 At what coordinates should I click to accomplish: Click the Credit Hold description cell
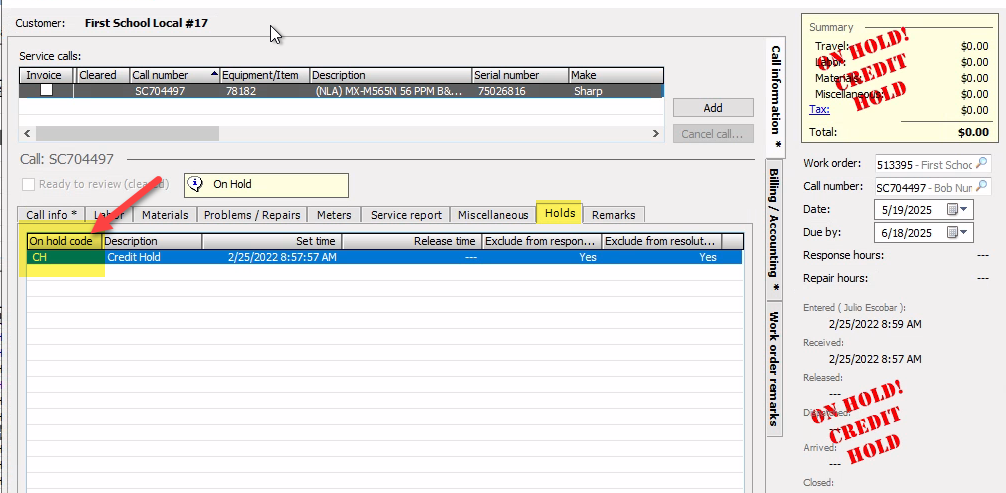pos(152,257)
